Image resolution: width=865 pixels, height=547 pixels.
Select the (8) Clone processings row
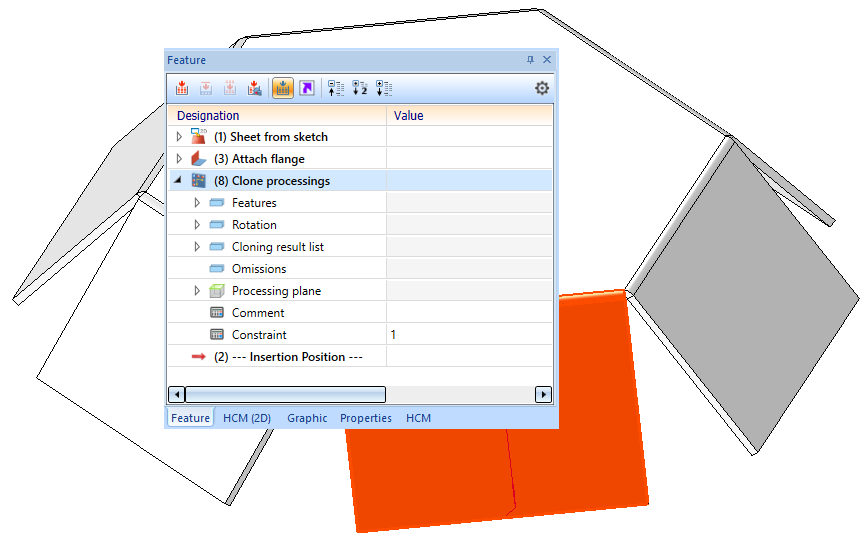(x=360, y=180)
